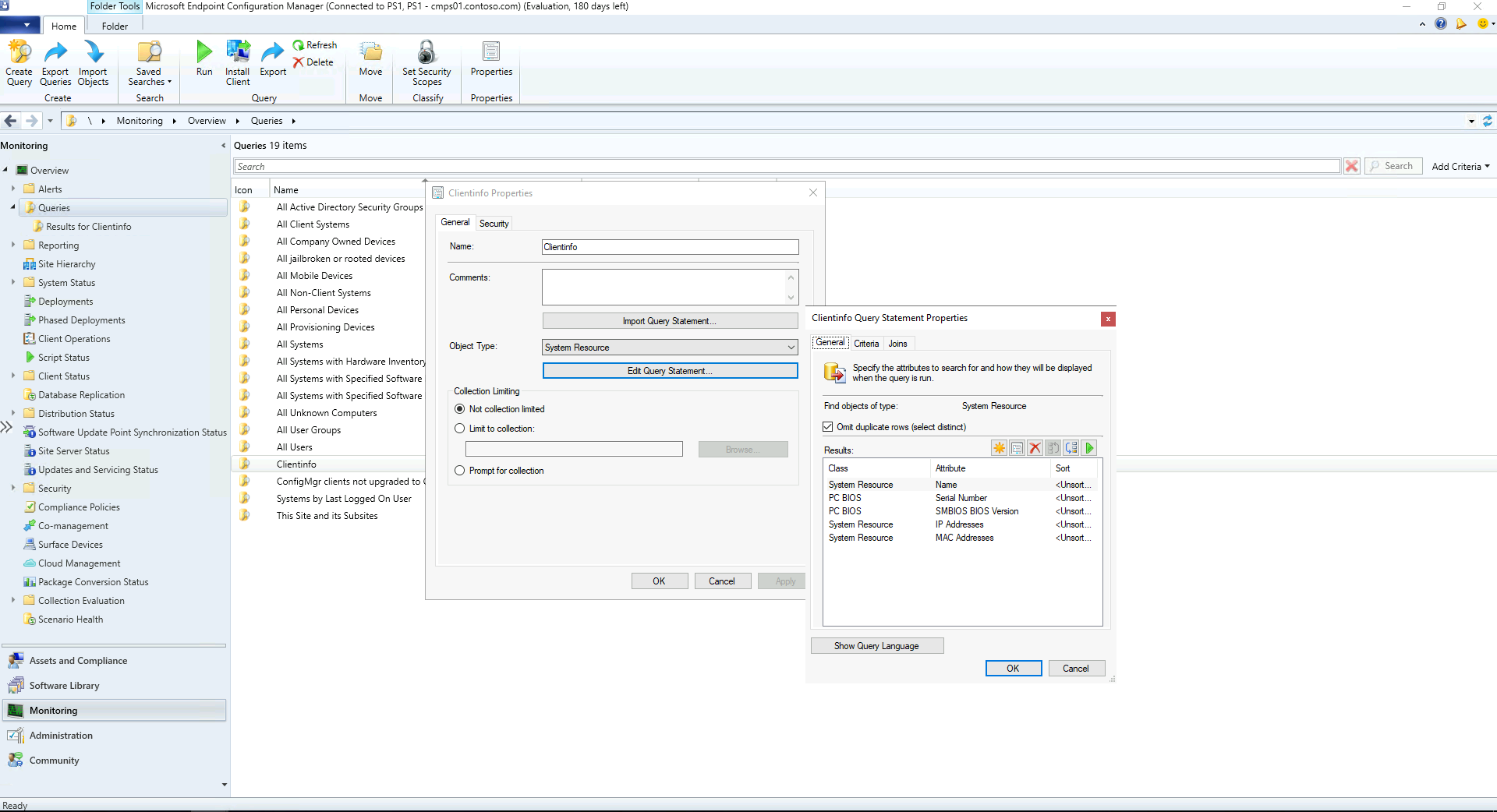The width and height of the screenshot is (1497, 812).
Task: Choose Prompt for collection option
Action: click(459, 470)
